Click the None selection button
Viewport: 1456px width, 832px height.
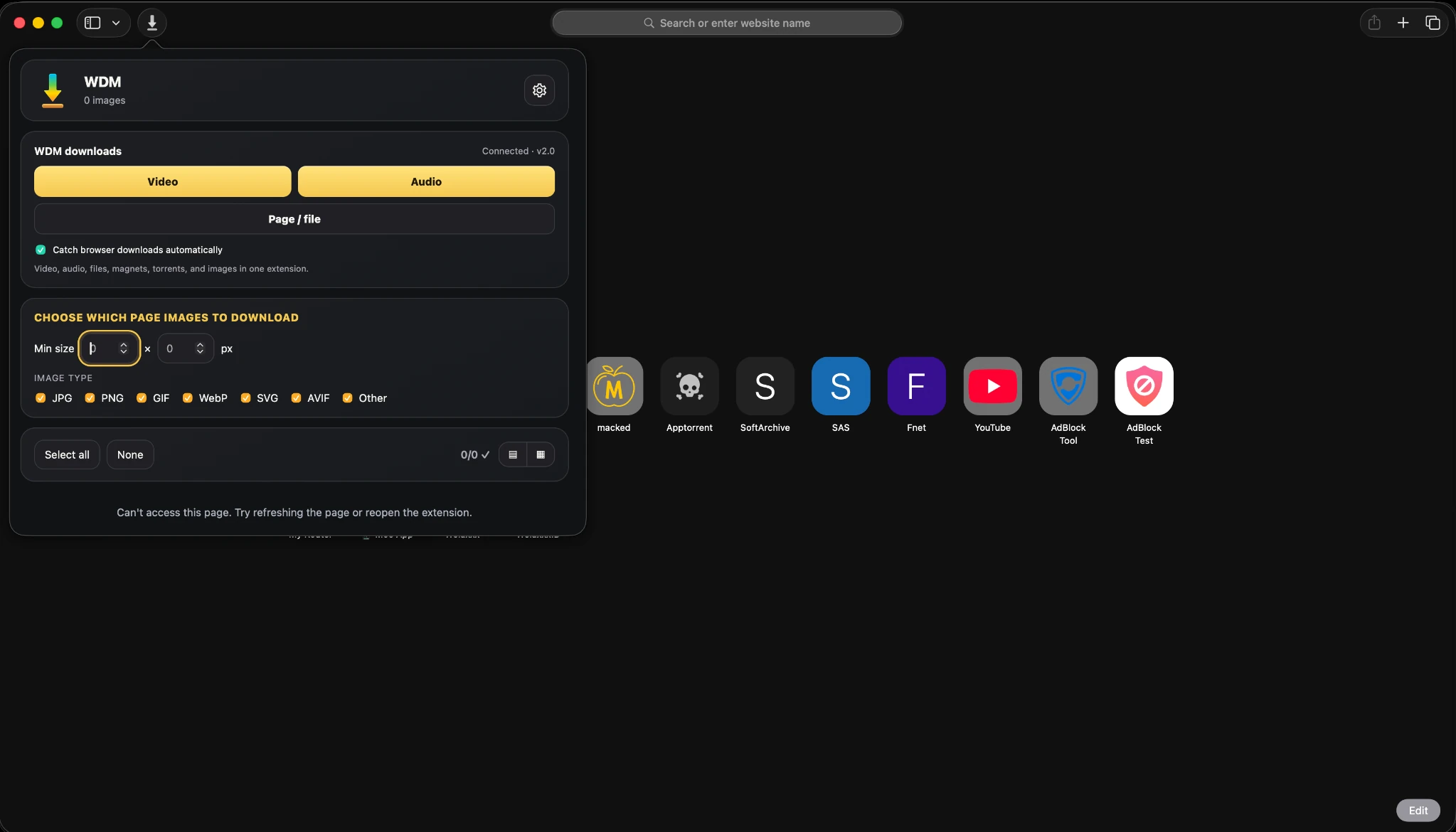coord(130,454)
